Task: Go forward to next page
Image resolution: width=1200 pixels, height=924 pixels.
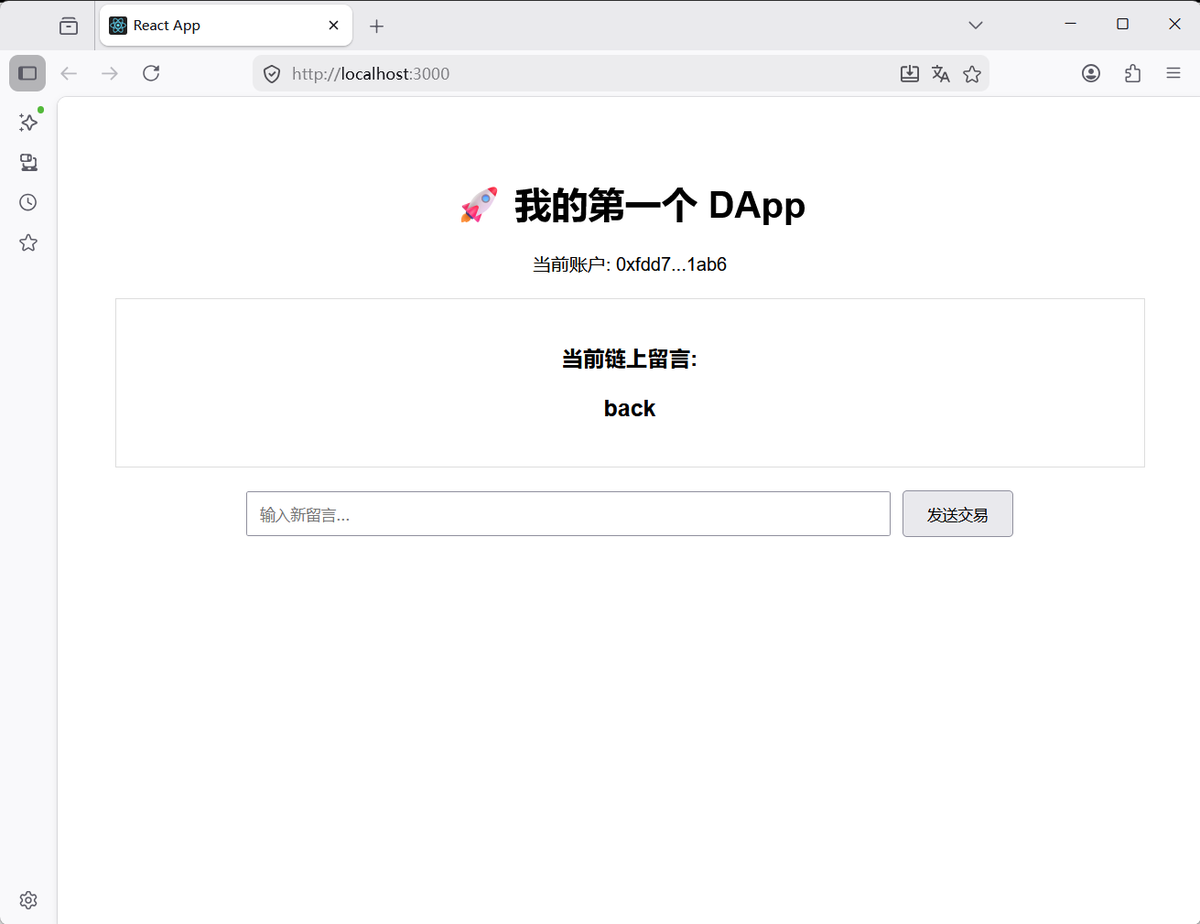Action: point(110,73)
